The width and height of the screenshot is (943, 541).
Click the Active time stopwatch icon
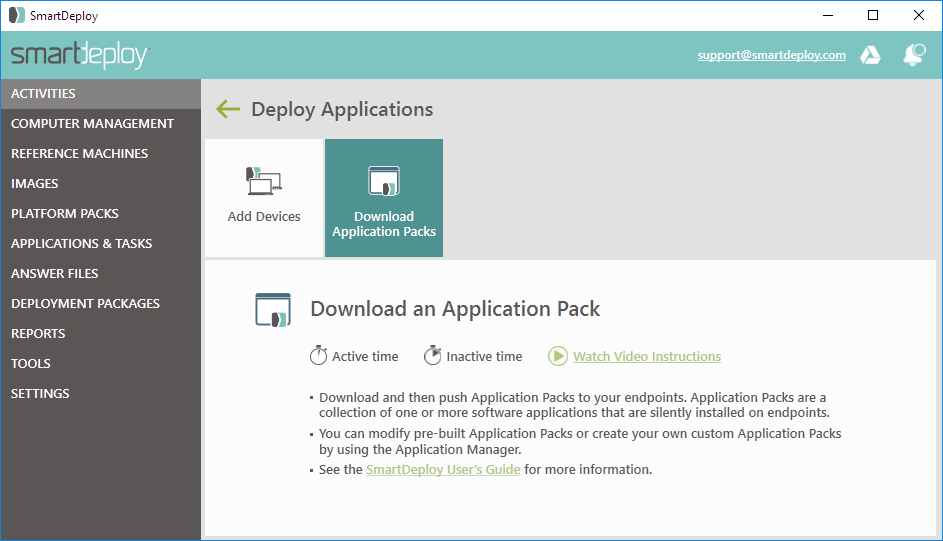tap(318, 356)
